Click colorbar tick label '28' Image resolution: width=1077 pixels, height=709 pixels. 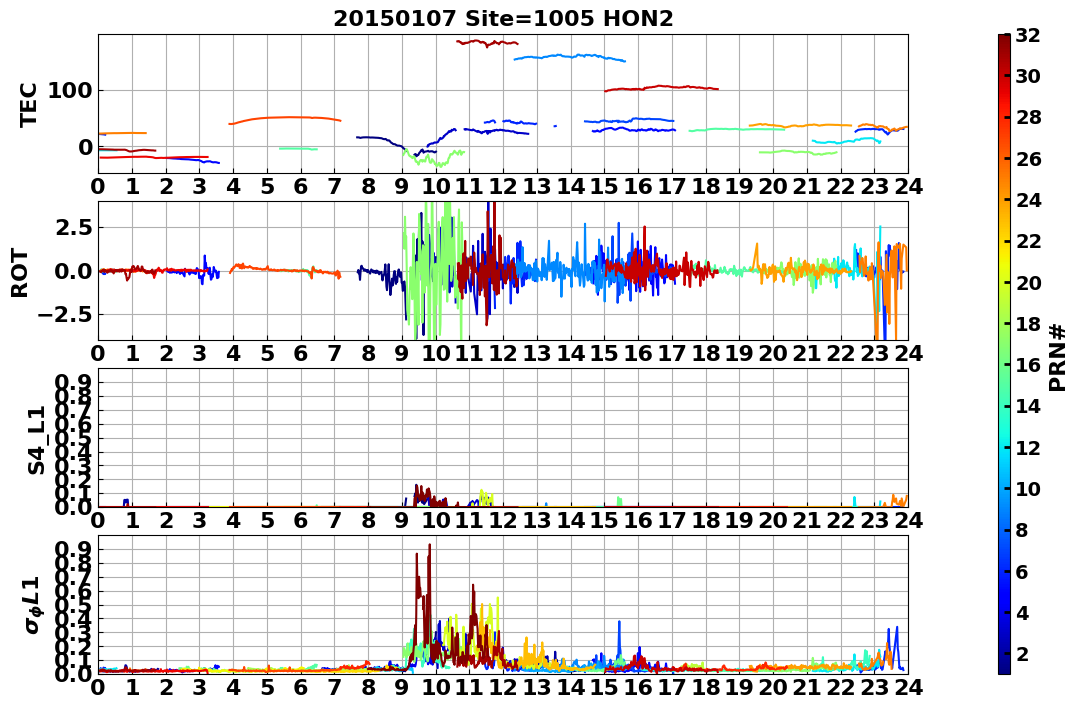click(1028, 117)
